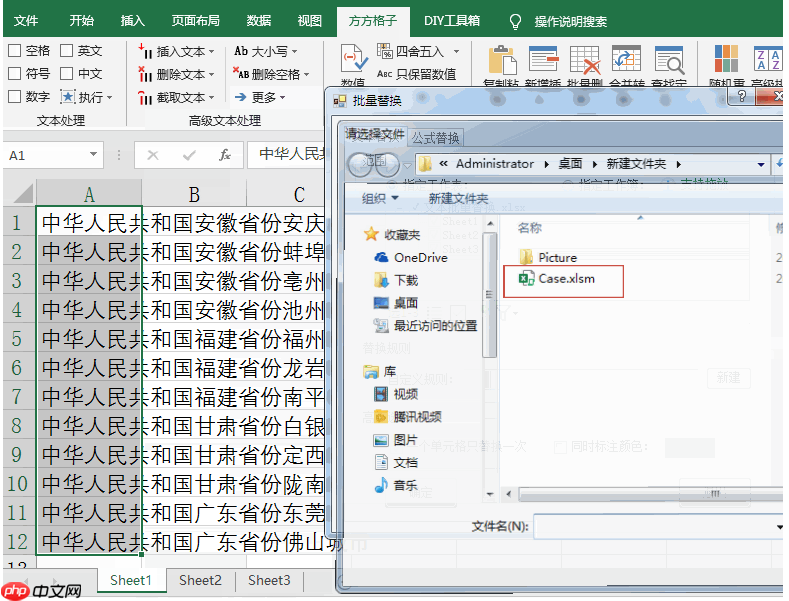Click the 批量替换 dialog help question button
Image resolution: width=789 pixels, height=601 pixels.
(x=741, y=96)
